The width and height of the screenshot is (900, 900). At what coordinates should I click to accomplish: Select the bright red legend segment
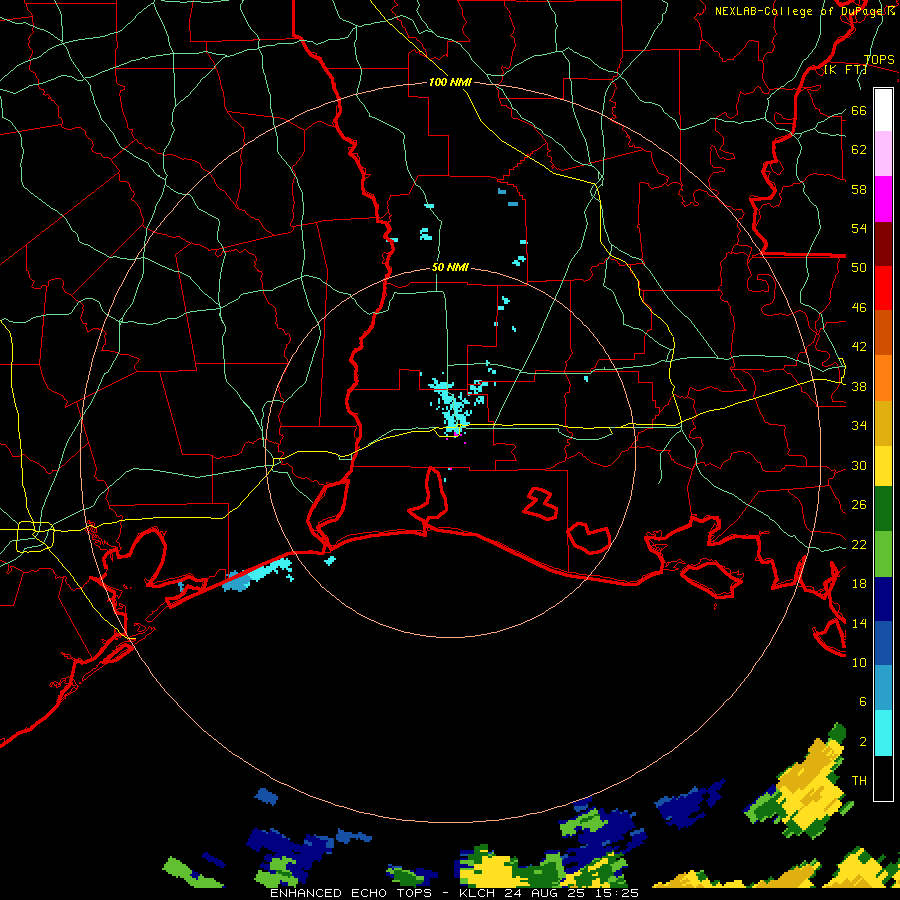tap(883, 288)
